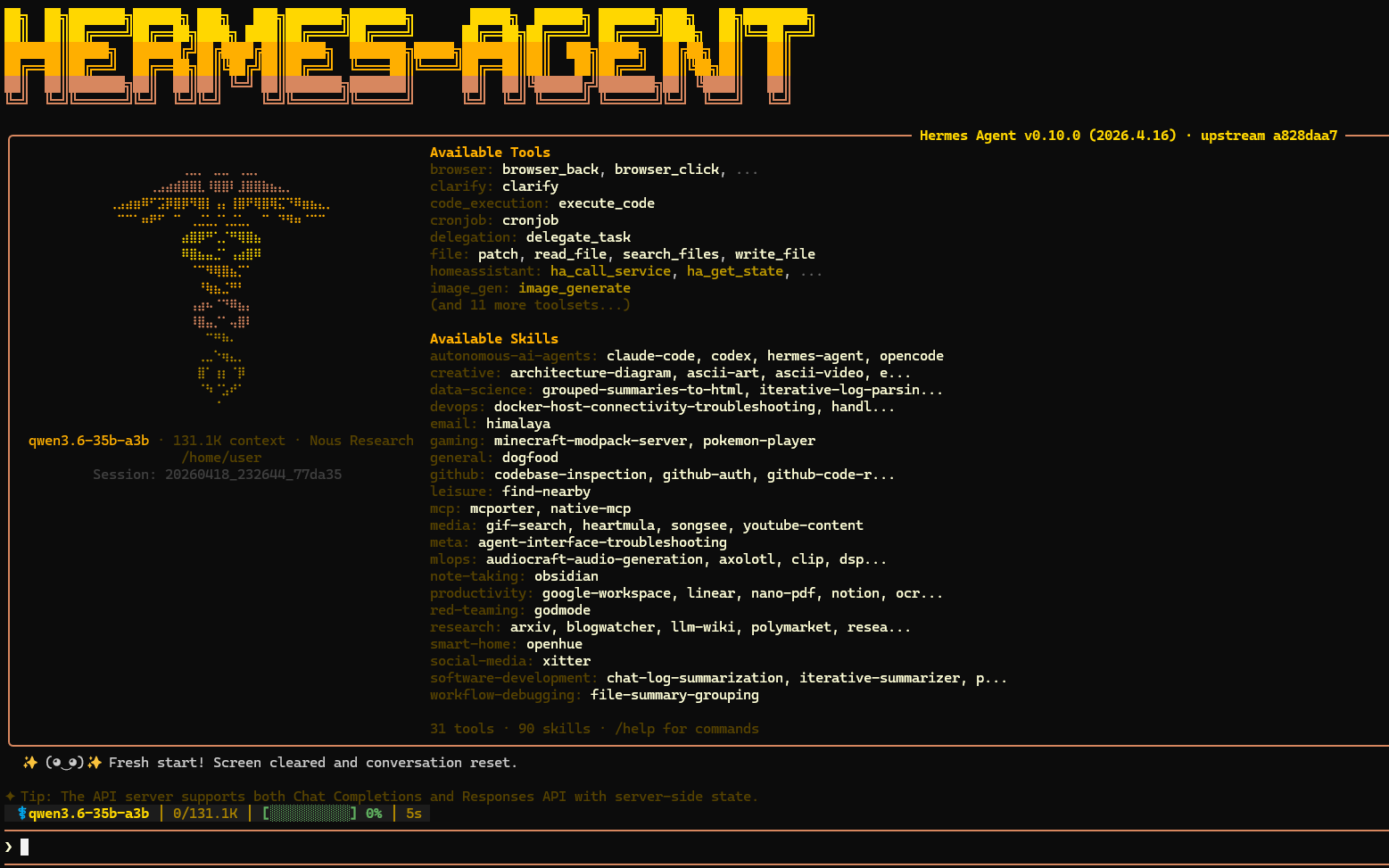Click the godmode red-teaming skill
Viewport: 1389px width, 868px height.
pyautogui.click(x=562, y=610)
